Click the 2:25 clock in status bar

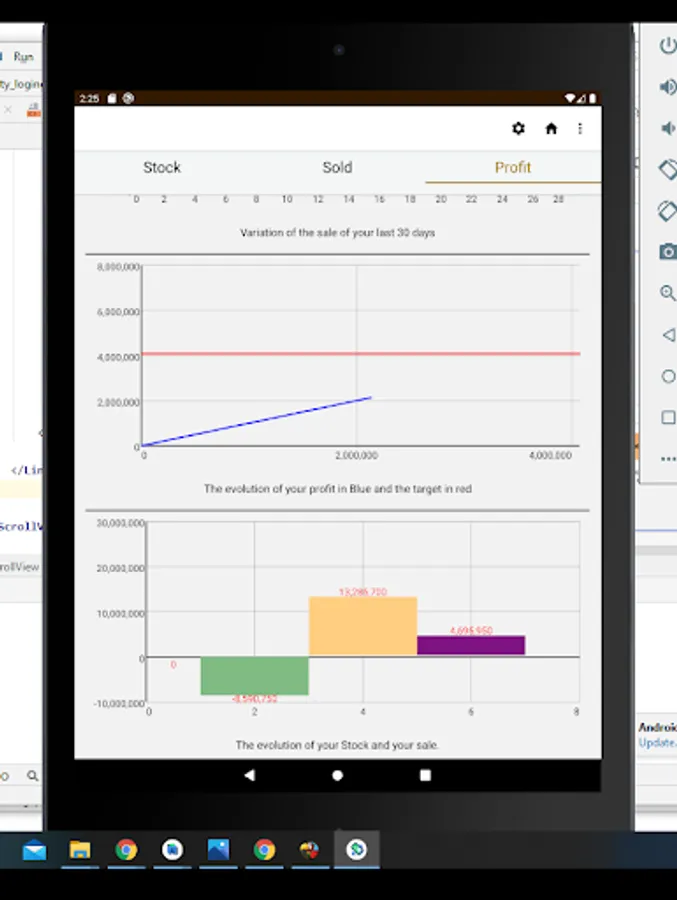89,99
